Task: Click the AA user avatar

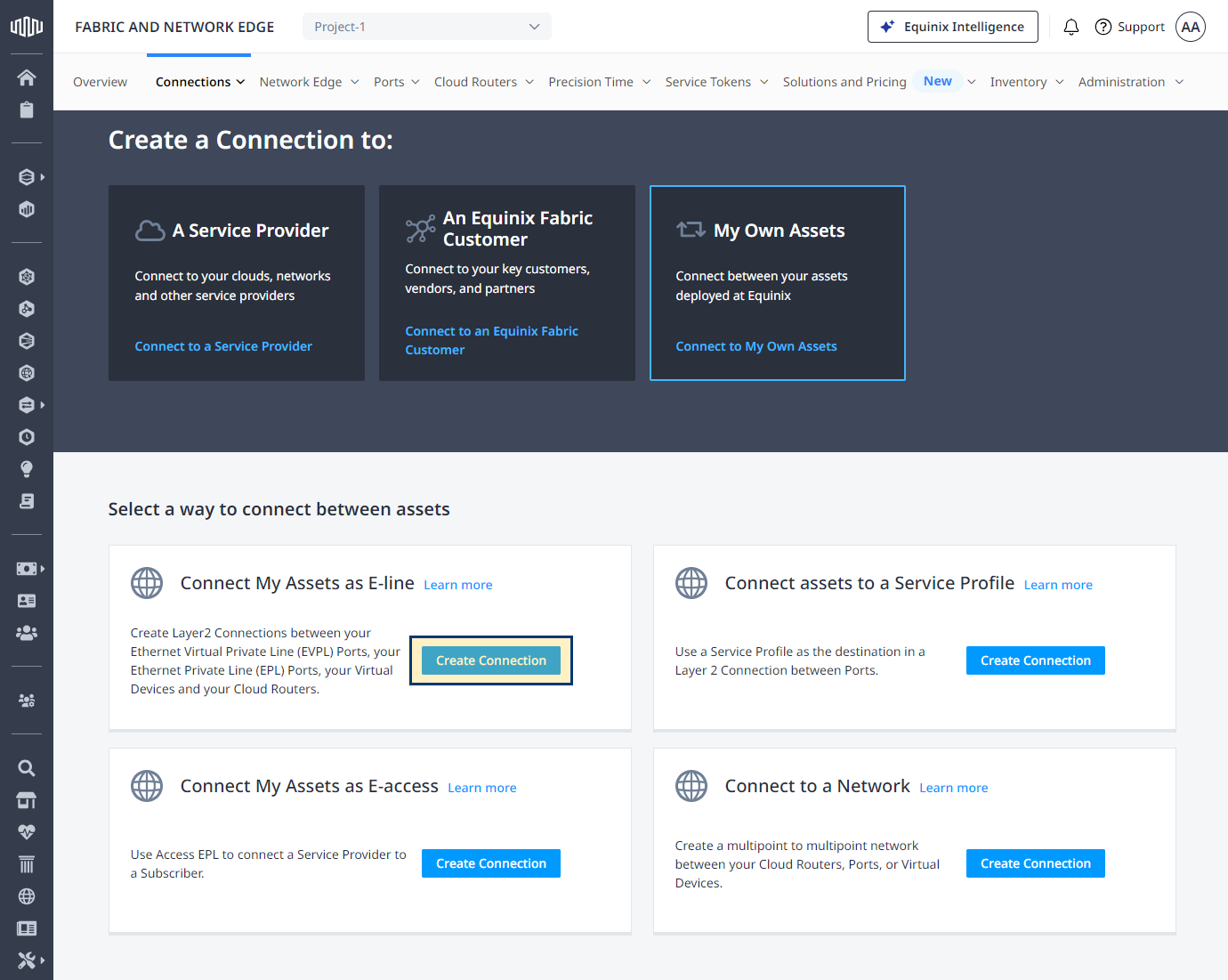Action: 1190,27
